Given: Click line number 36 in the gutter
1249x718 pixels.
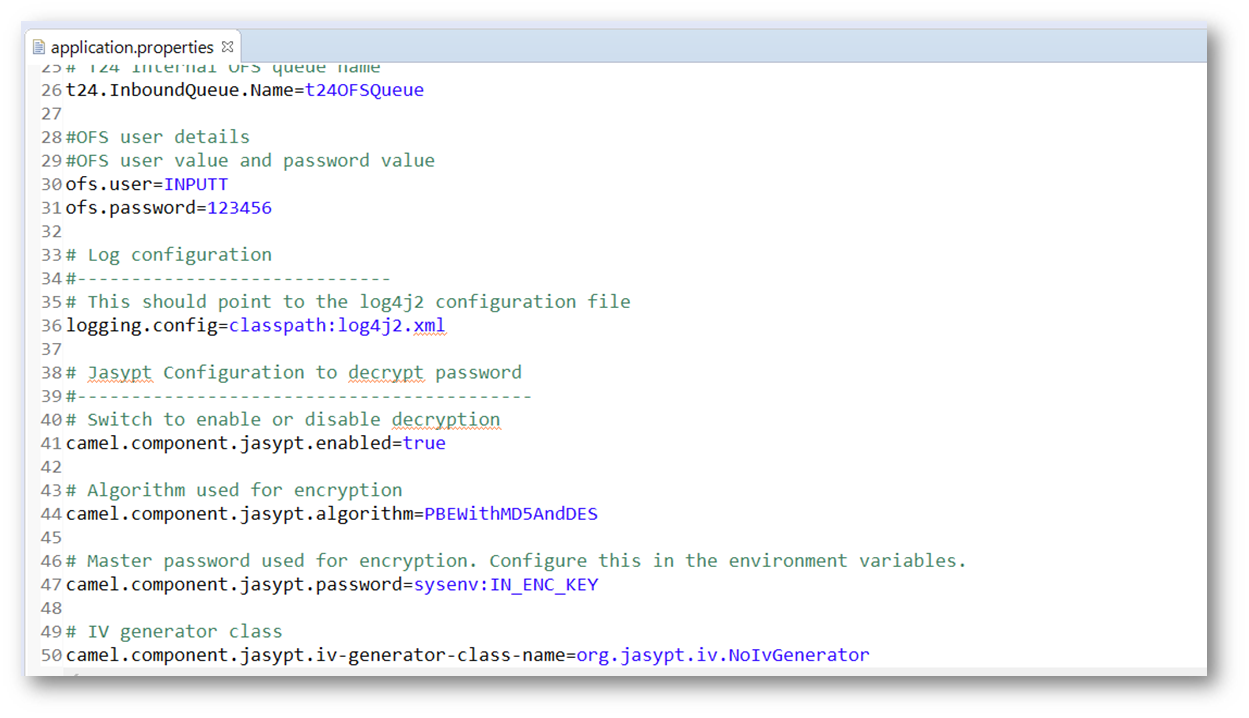Looking at the screenshot, I should coord(51,325).
